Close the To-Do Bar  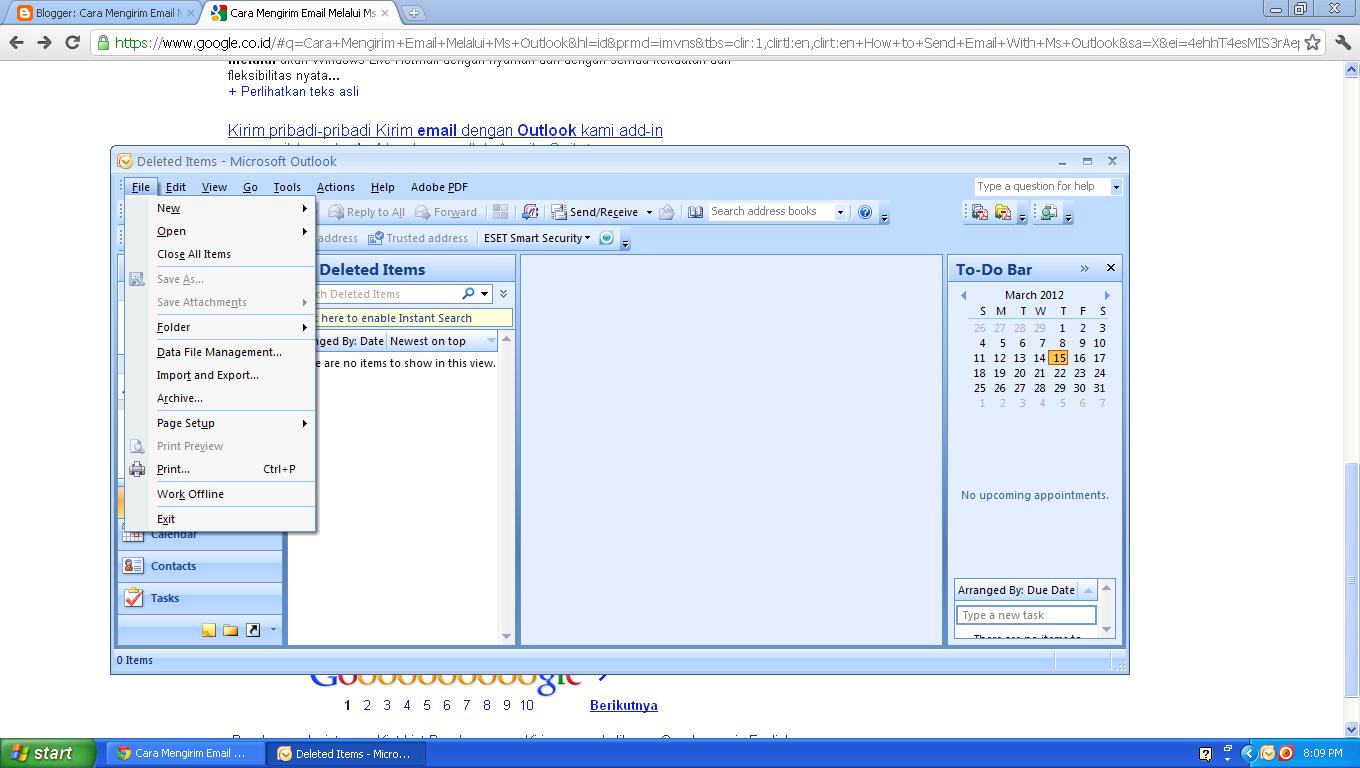1110,268
